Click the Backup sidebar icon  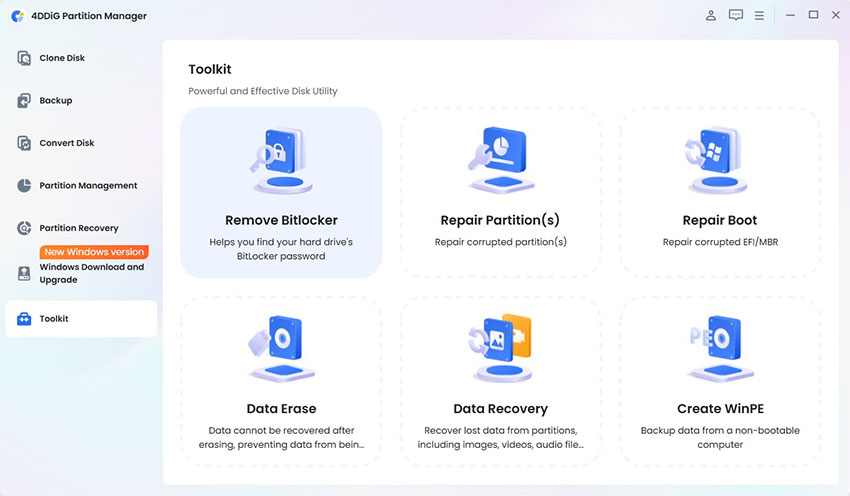click(24, 100)
